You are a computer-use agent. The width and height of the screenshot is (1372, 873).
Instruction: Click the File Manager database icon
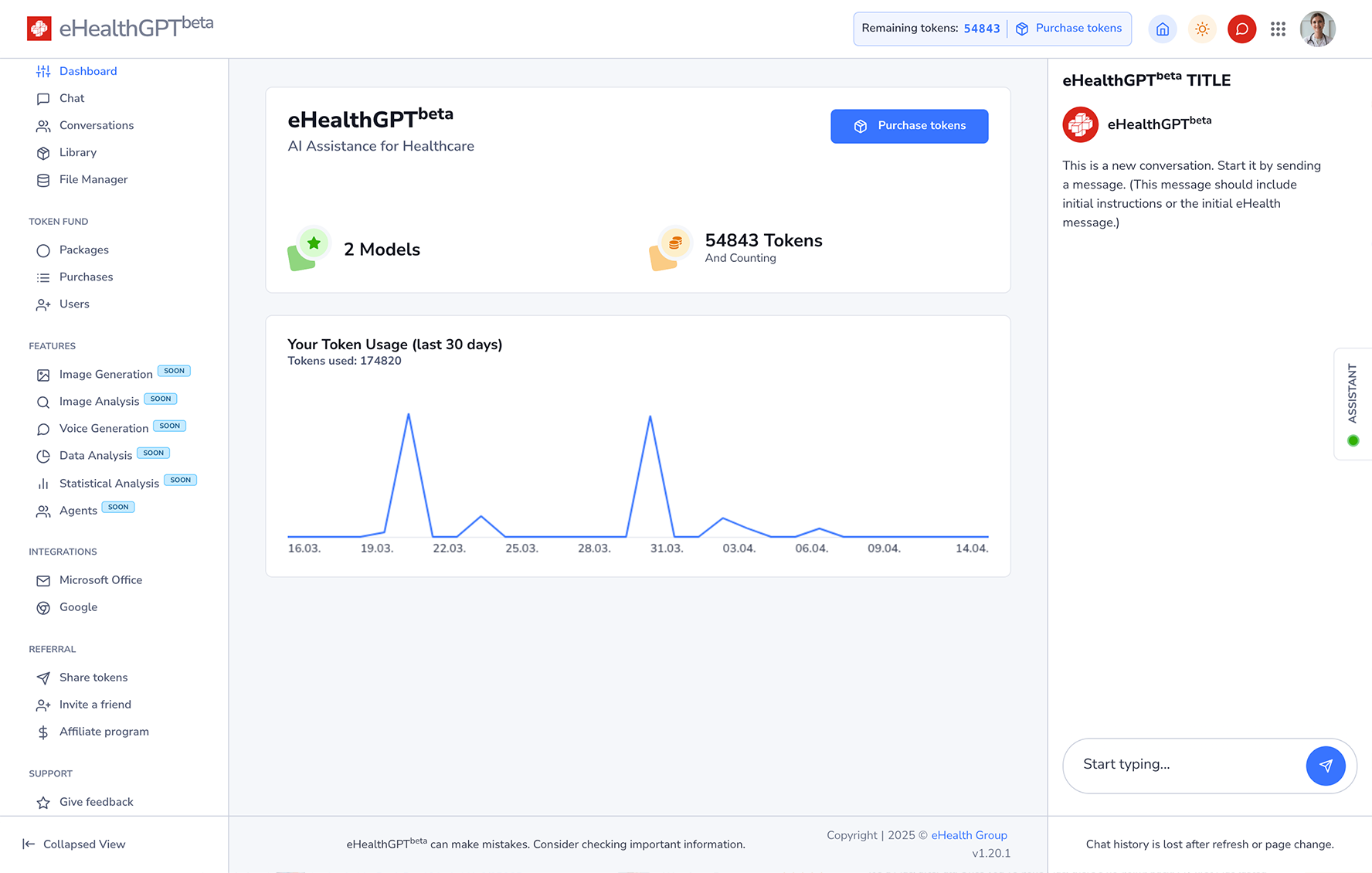43,180
